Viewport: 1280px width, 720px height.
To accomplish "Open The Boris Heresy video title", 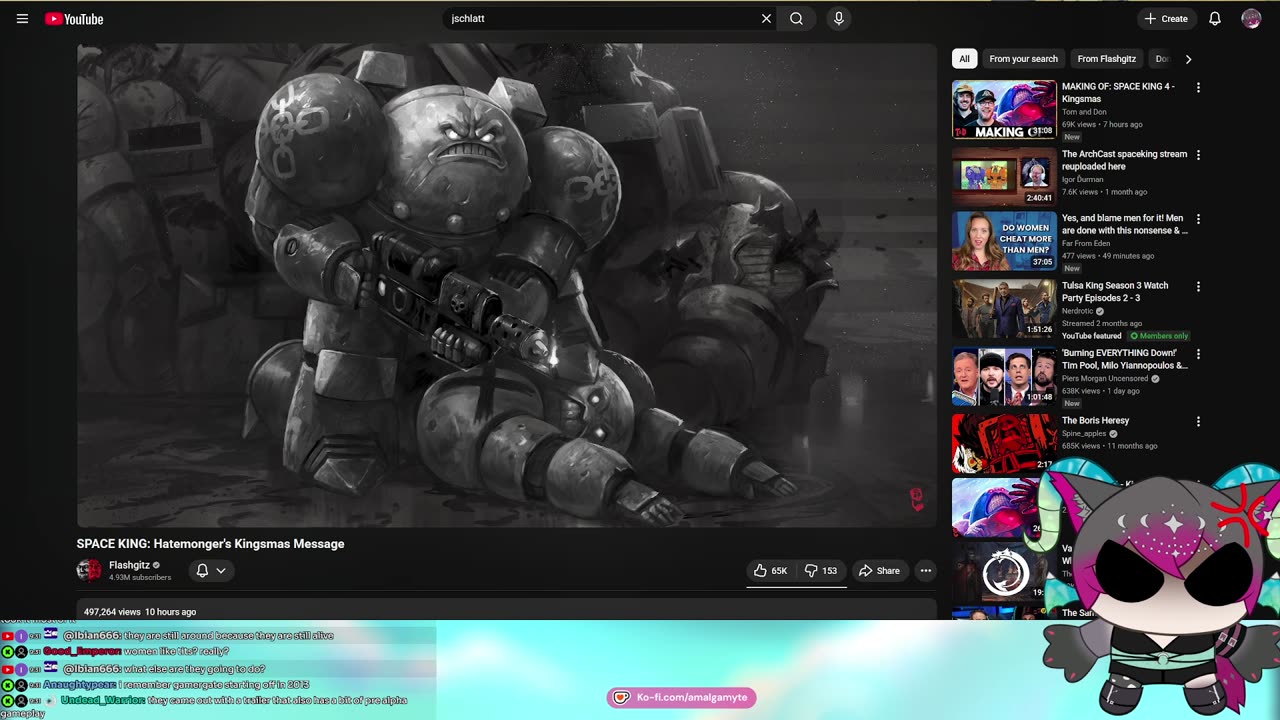I will tap(1095, 421).
